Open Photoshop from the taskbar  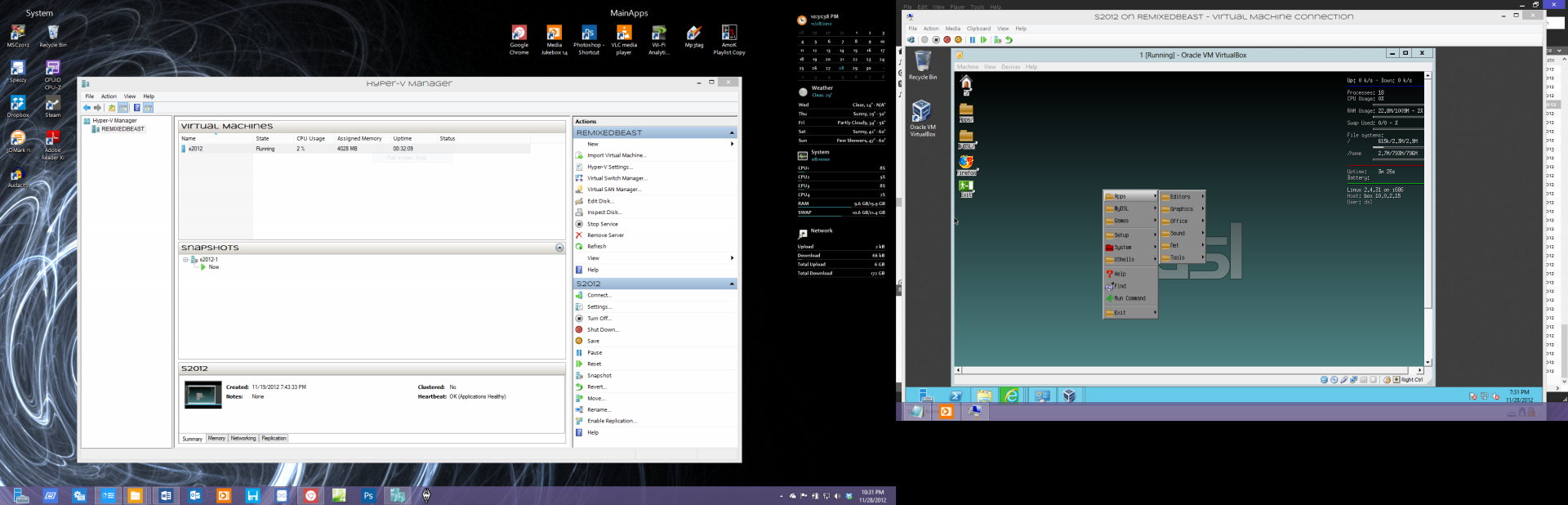pyautogui.click(x=368, y=495)
